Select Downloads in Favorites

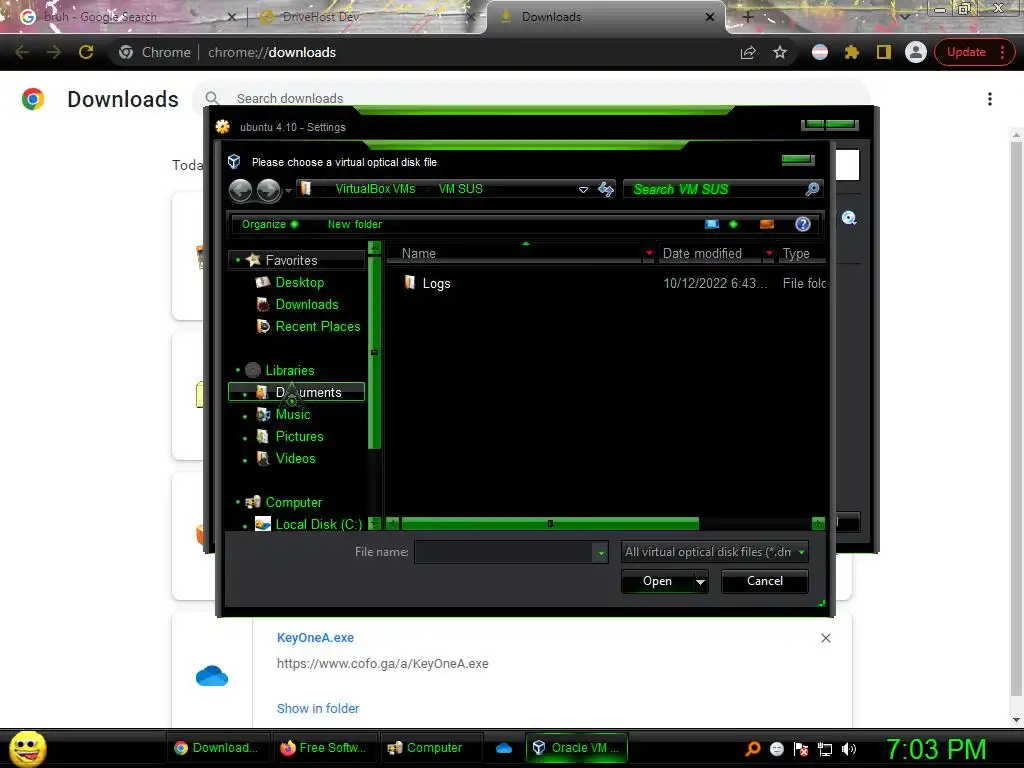[306, 304]
